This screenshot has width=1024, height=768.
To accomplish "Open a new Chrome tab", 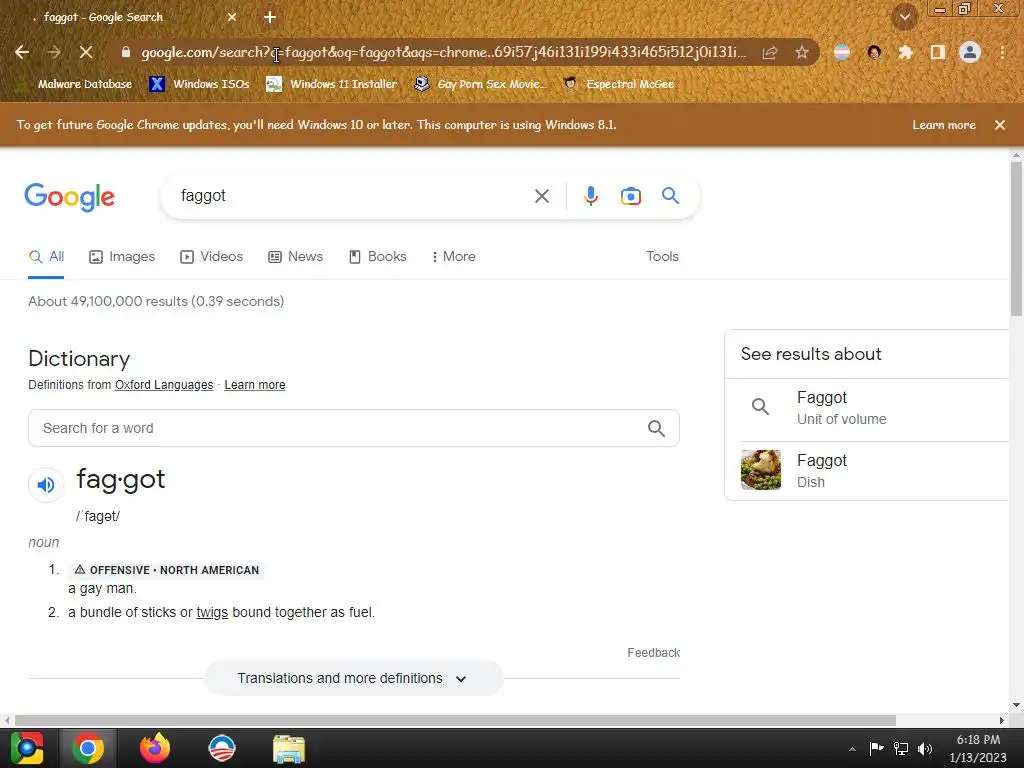I will point(270,18).
